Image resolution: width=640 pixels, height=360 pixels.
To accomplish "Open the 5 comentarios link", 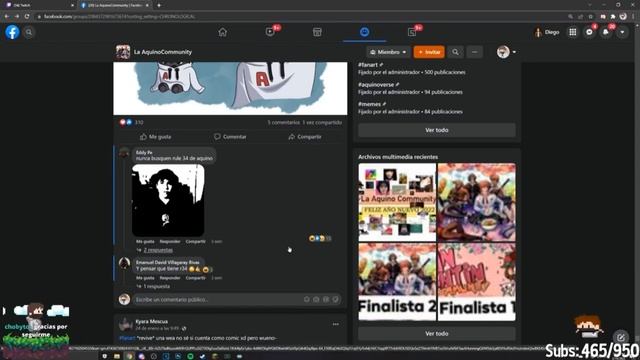I will point(284,122).
